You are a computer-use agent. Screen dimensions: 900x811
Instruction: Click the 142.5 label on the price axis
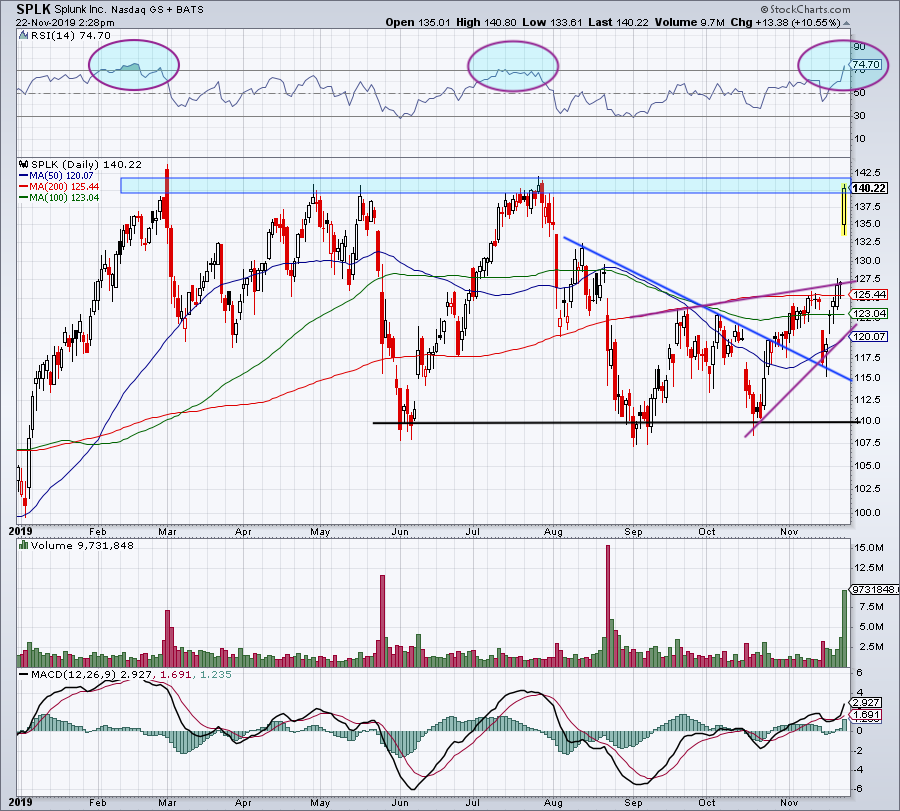point(867,173)
